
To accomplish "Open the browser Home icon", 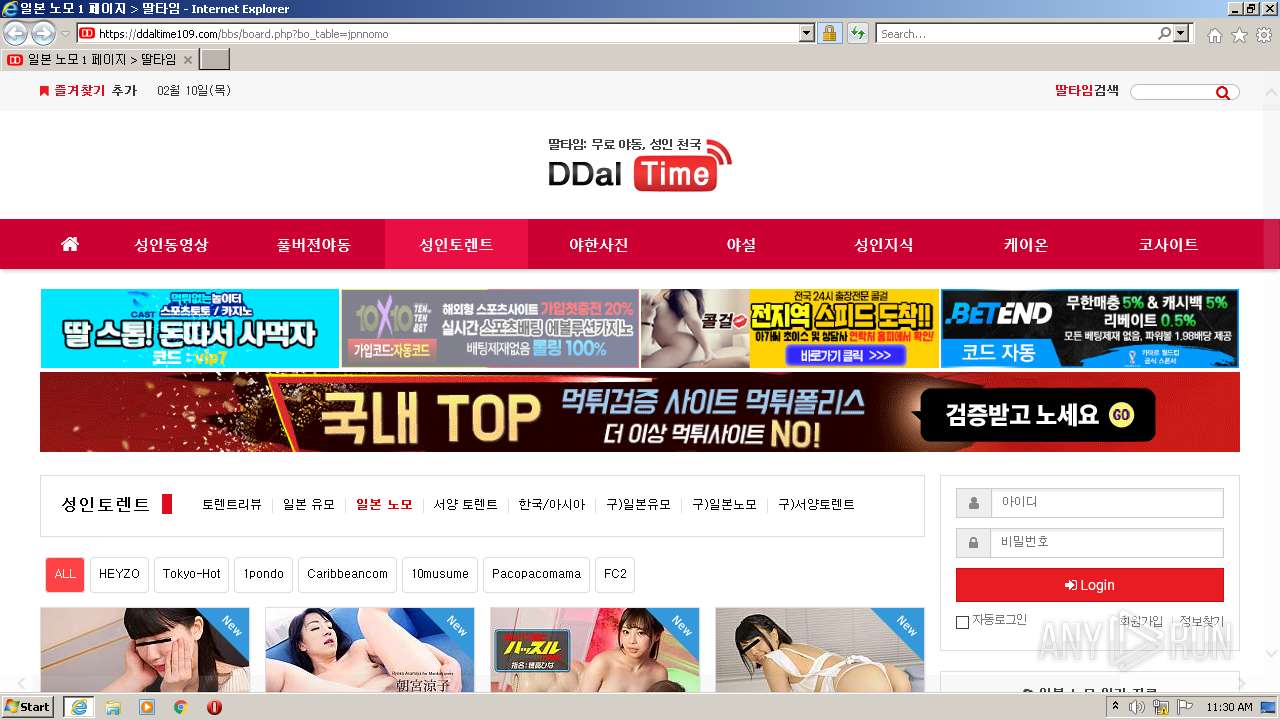I will [x=1214, y=35].
